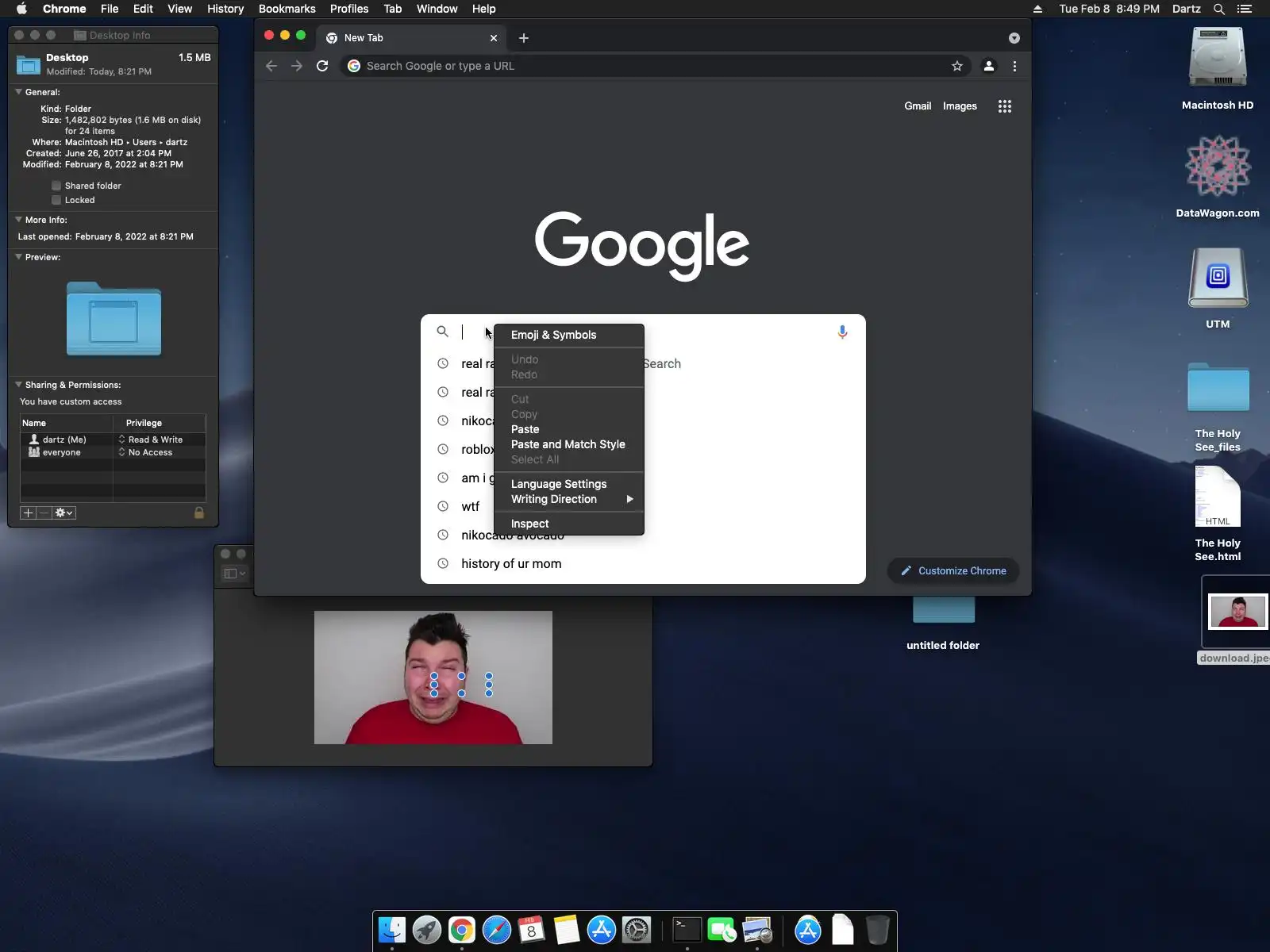Viewport: 1270px width, 952px height.
Task: Open Finder from the Dock
Action: coord(392,930)
